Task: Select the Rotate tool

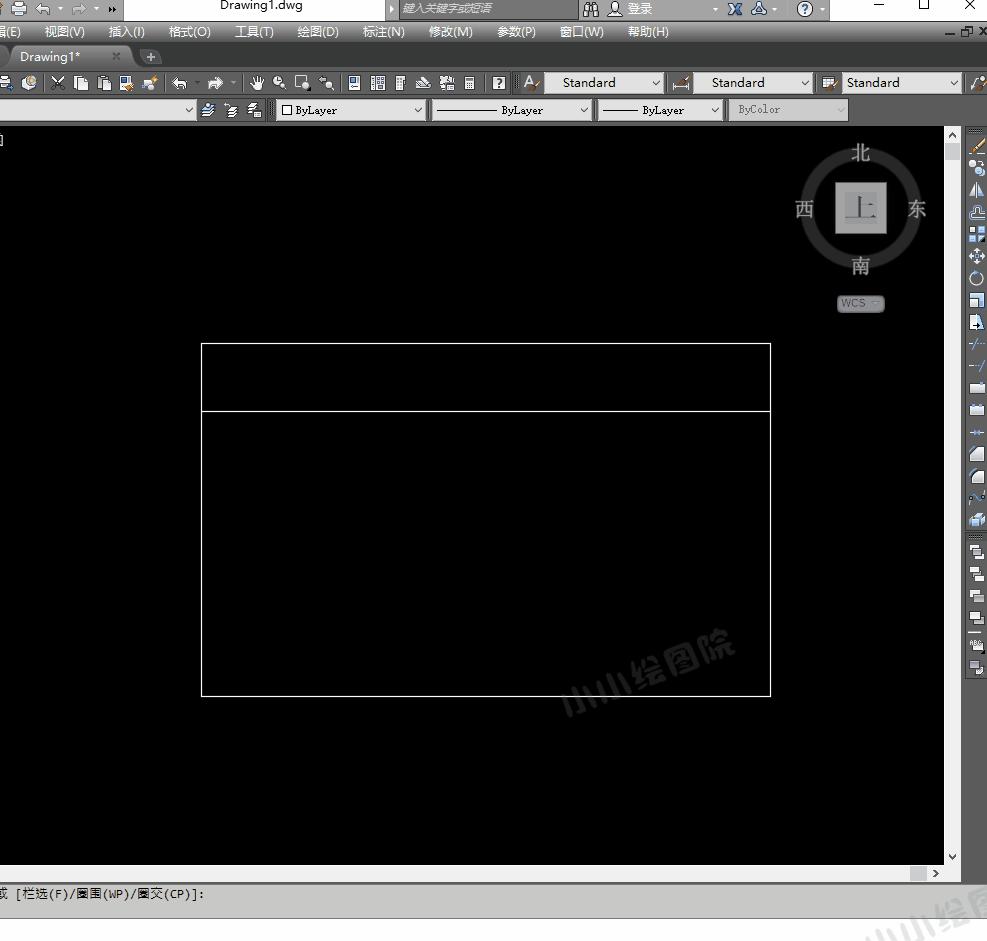Action: click(976, 278)
